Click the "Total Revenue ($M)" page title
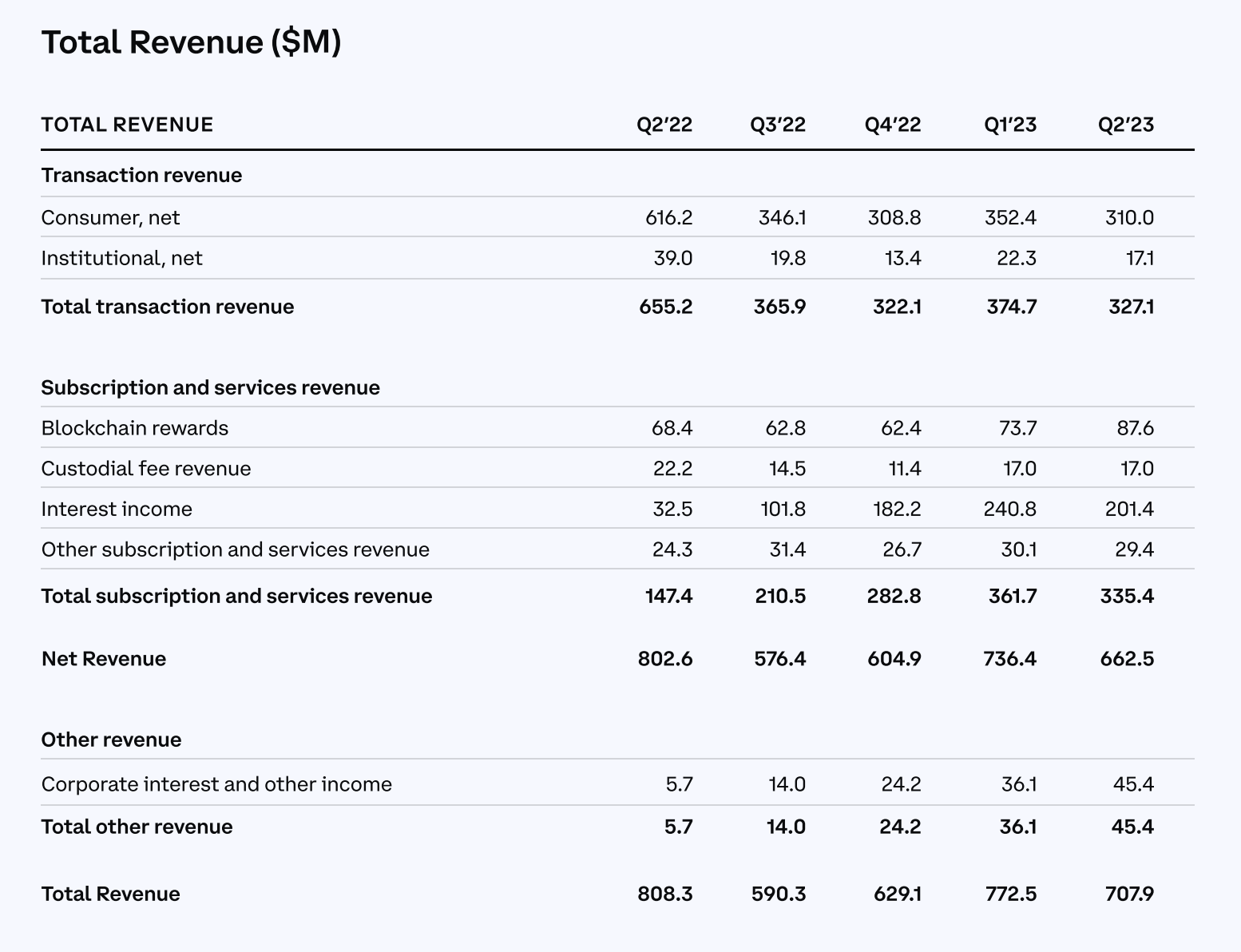The height and width of the screenshot is (952, 1241). tap(191, 42)
